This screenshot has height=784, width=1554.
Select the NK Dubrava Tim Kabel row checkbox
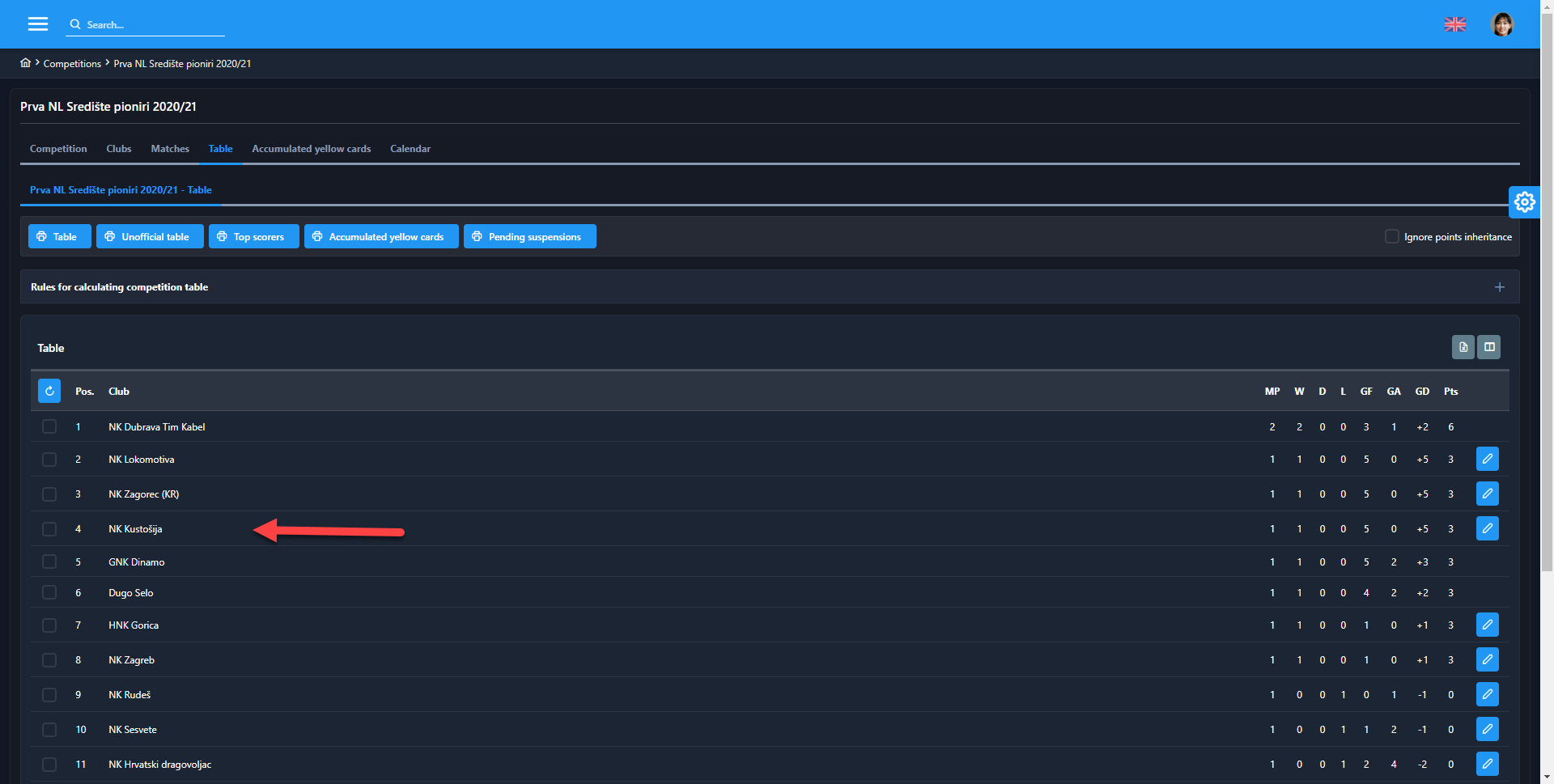pos(49,426)
